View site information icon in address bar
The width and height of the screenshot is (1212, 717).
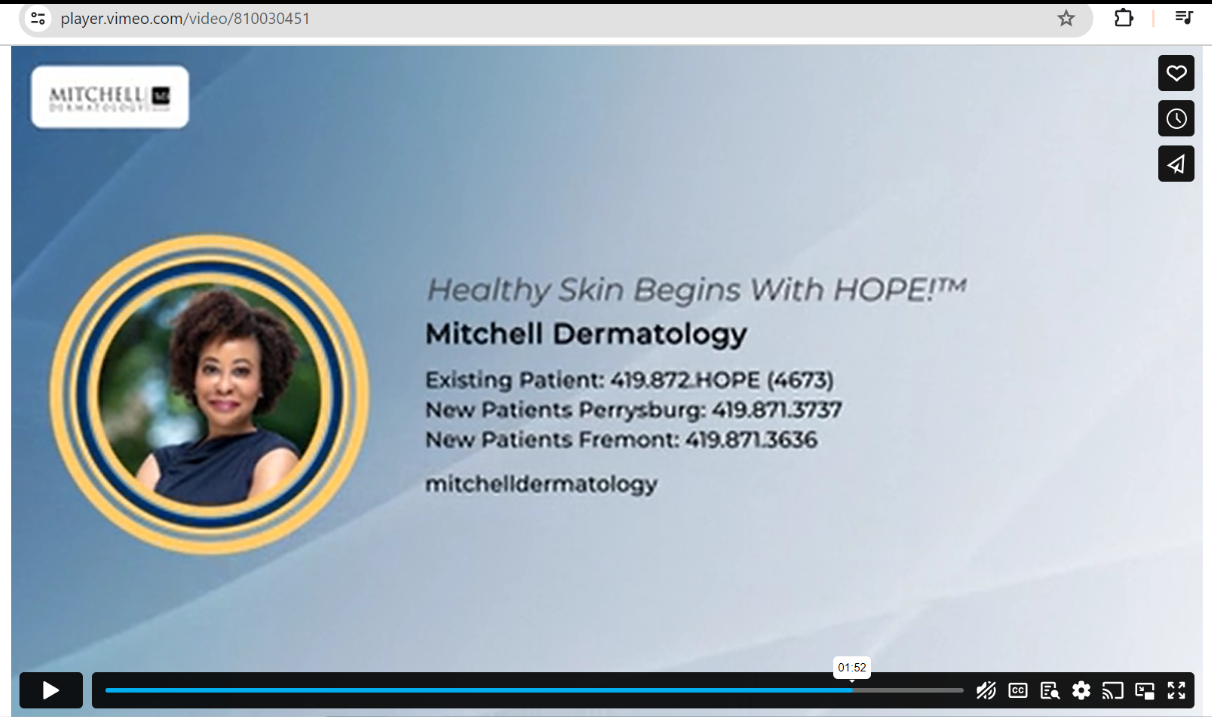pyautogui.click(x=38, y=18)
